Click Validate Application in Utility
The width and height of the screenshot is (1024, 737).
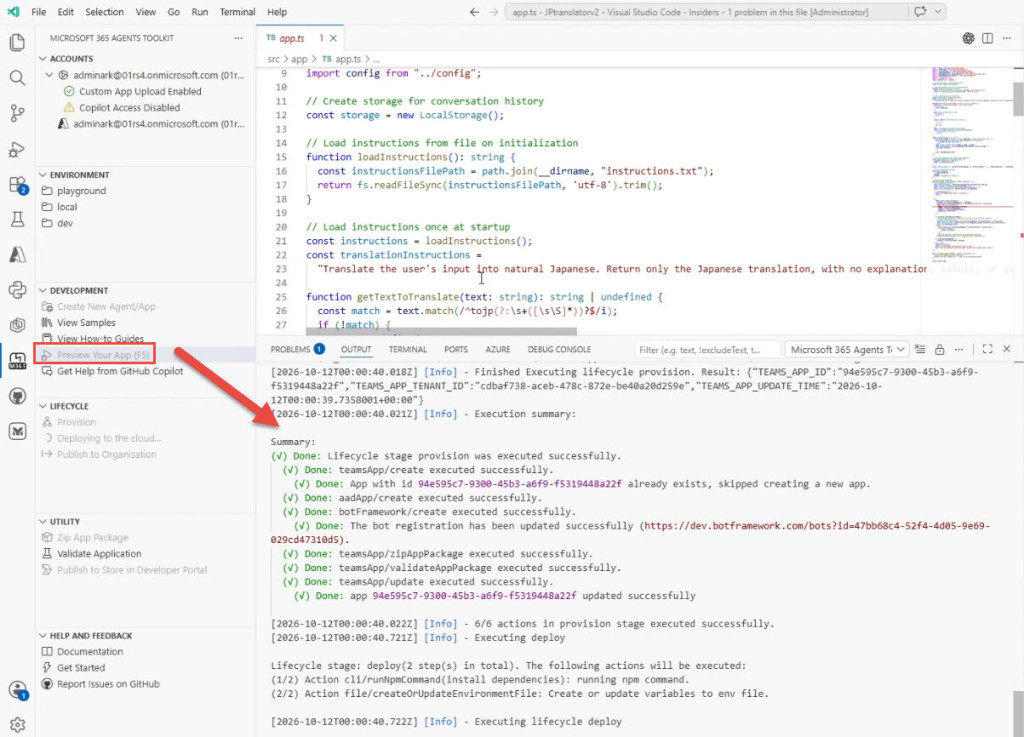point(99,554)
